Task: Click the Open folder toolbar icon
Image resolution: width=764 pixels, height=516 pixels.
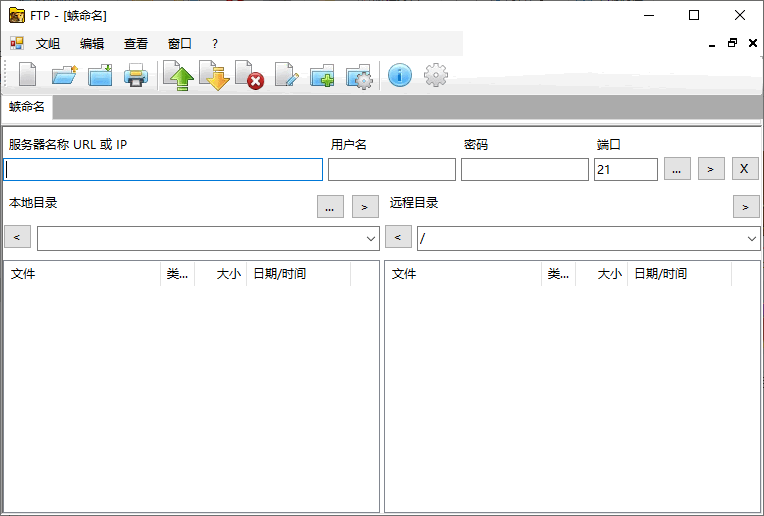Action: [64, 76]
